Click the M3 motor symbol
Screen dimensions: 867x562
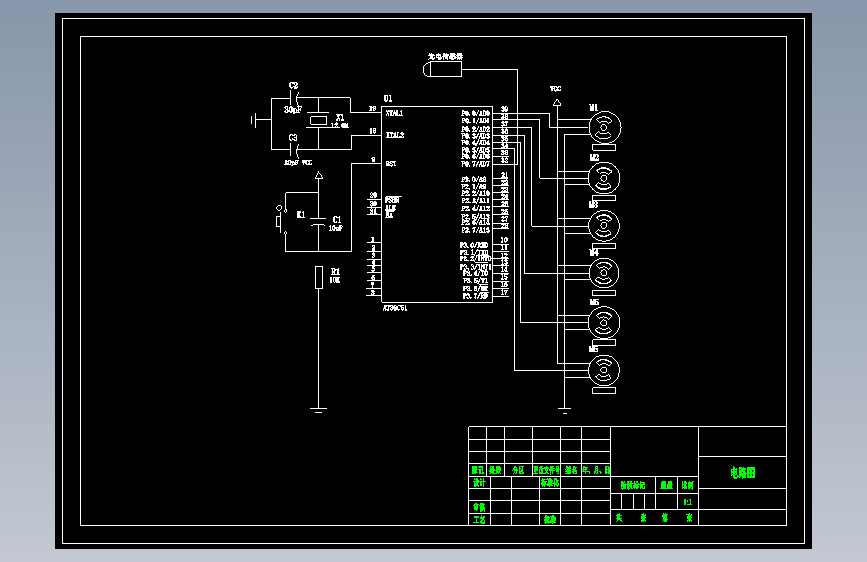tap(604, 226)
